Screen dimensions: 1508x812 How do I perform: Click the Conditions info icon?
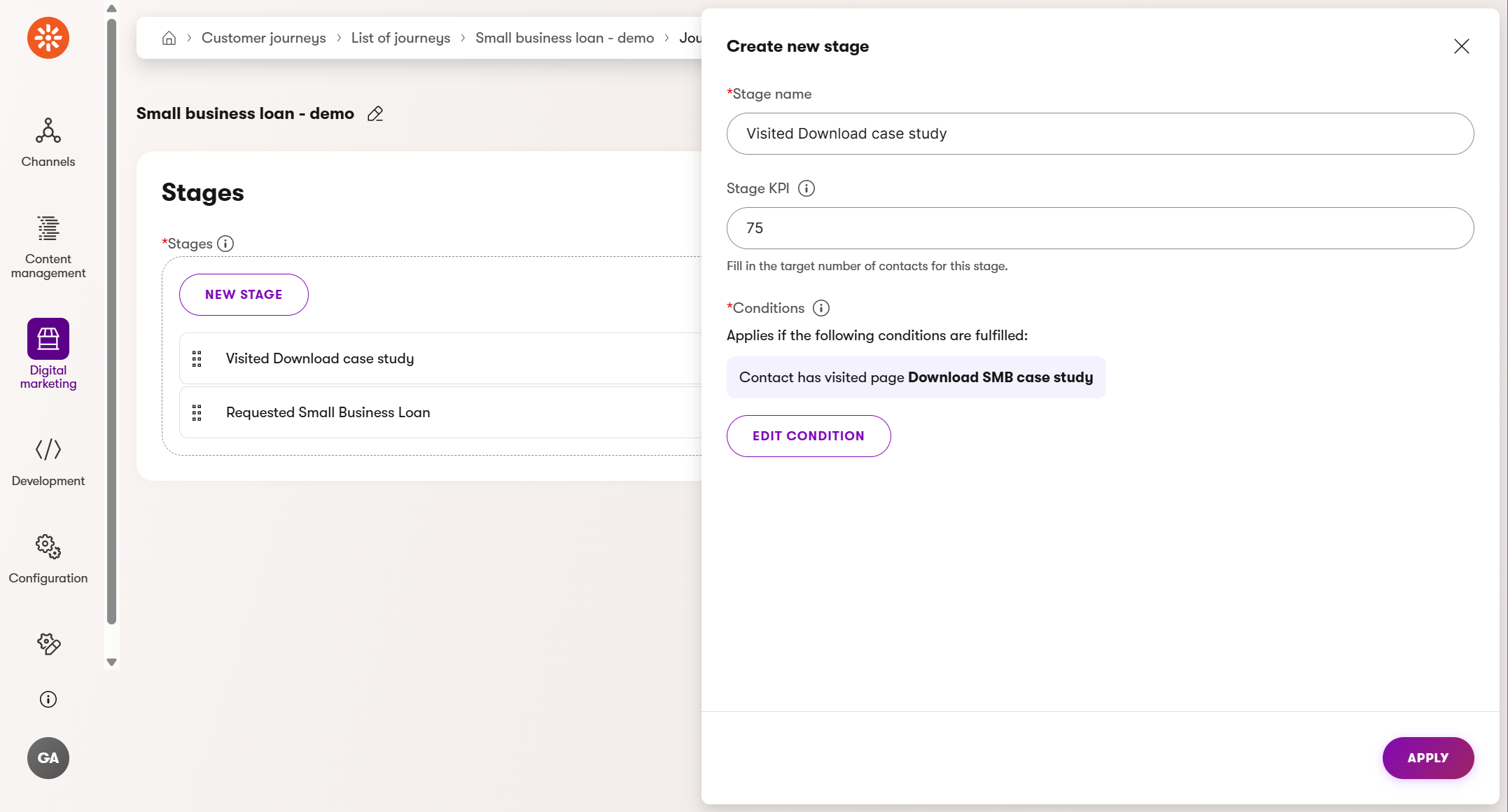(x=821, y=308)
